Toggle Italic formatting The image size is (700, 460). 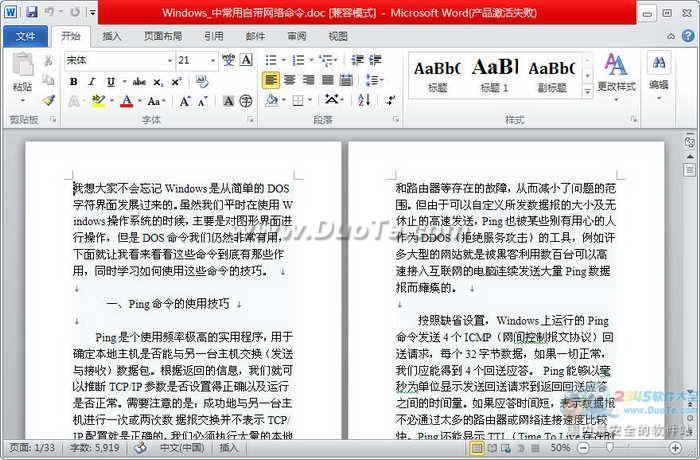pos(92,82)
